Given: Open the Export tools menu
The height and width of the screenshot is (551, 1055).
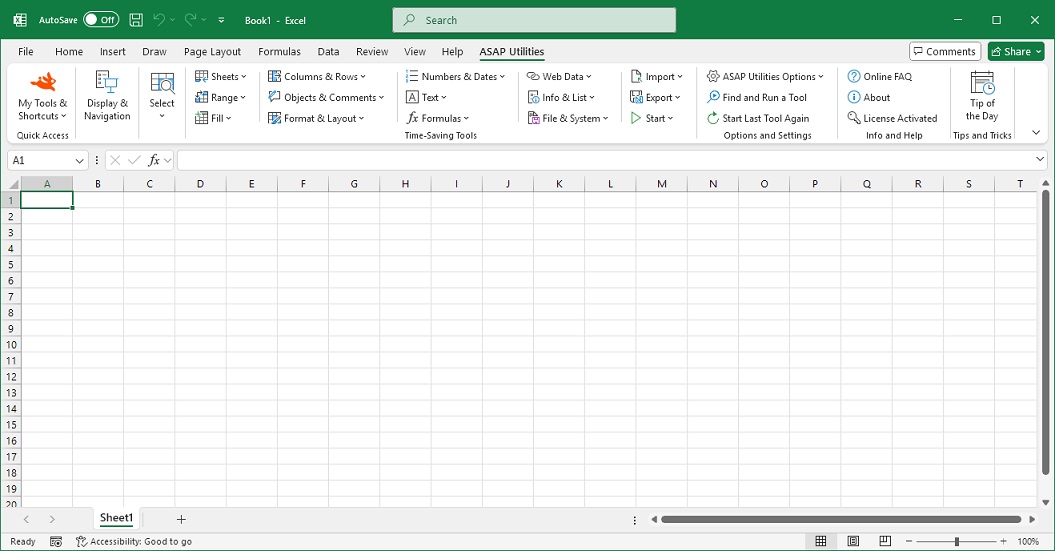Looking at the screenshot, I should 655,98.
